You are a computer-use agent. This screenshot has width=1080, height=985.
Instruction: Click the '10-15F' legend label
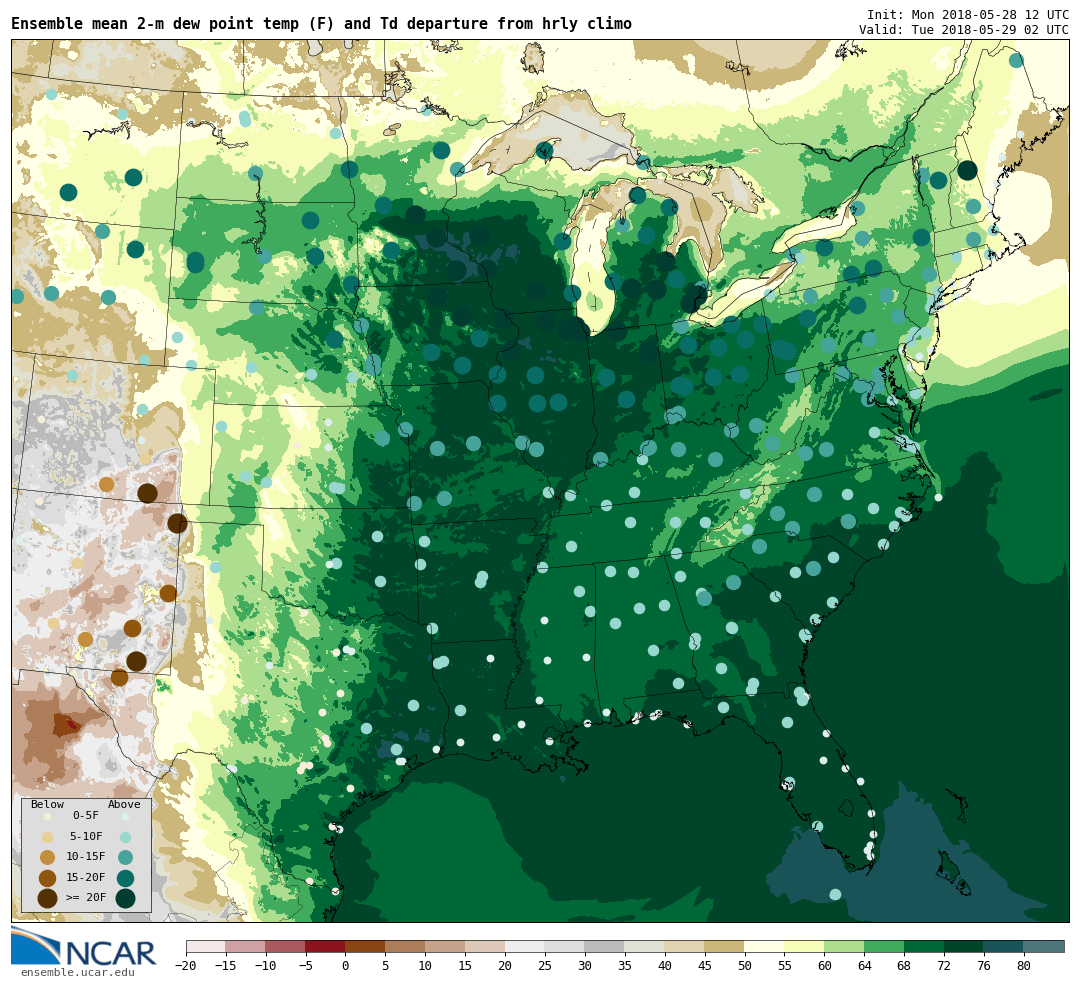click(x=86, y=857)
